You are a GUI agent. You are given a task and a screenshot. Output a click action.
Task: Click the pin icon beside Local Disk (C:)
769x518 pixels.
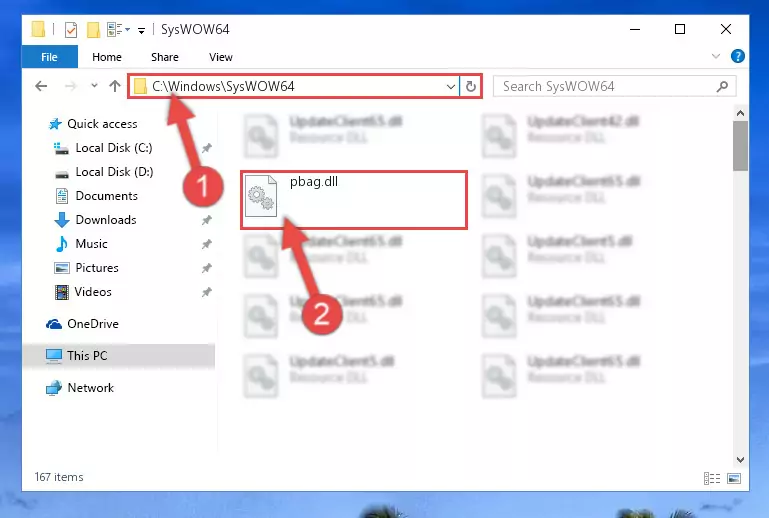click(206, 148)
